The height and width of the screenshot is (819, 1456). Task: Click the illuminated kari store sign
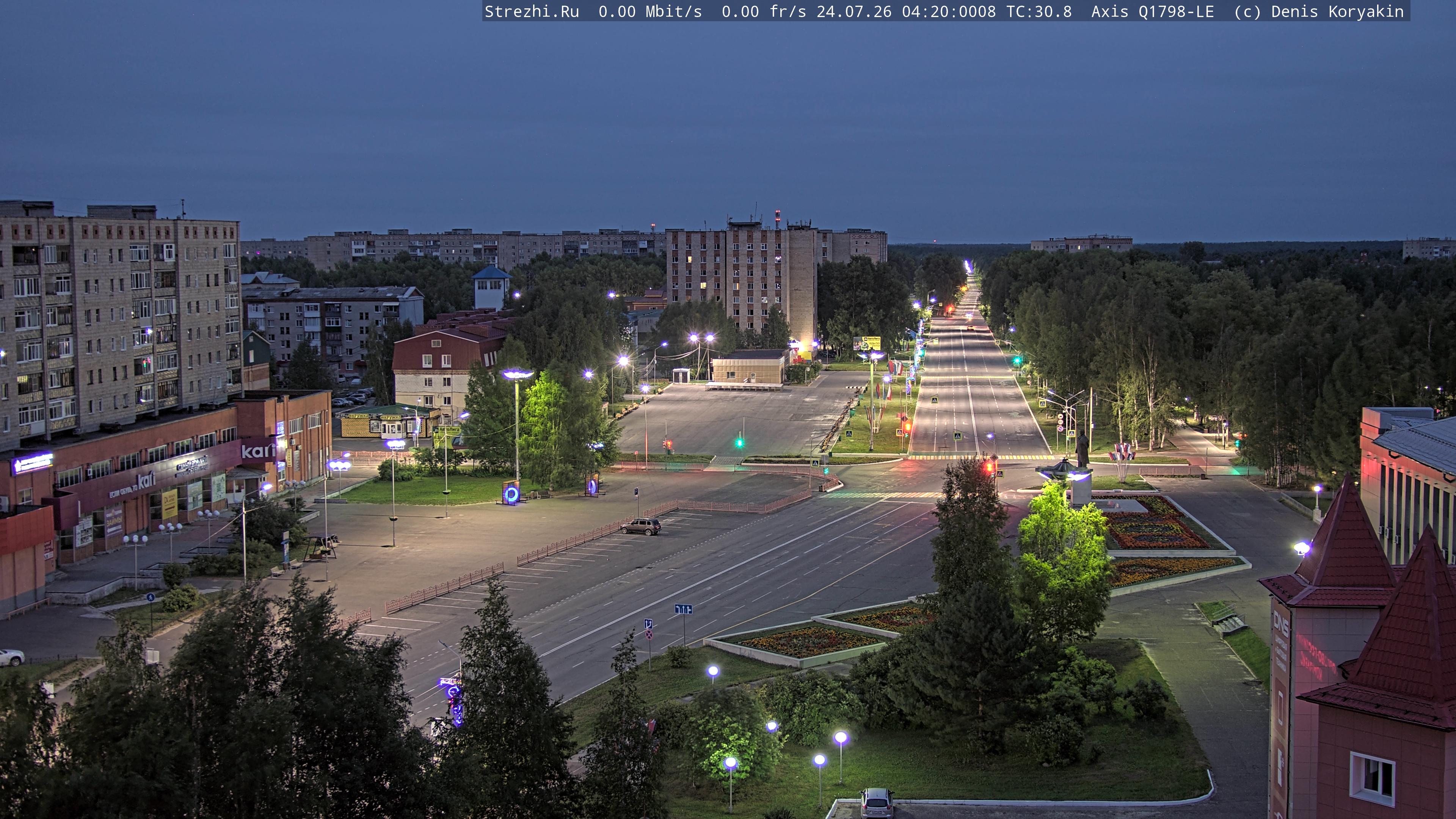[258, 451]
